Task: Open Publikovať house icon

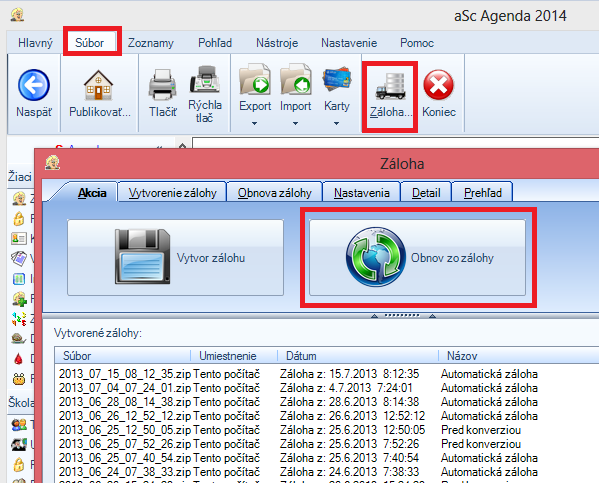Action: [98, 85]
